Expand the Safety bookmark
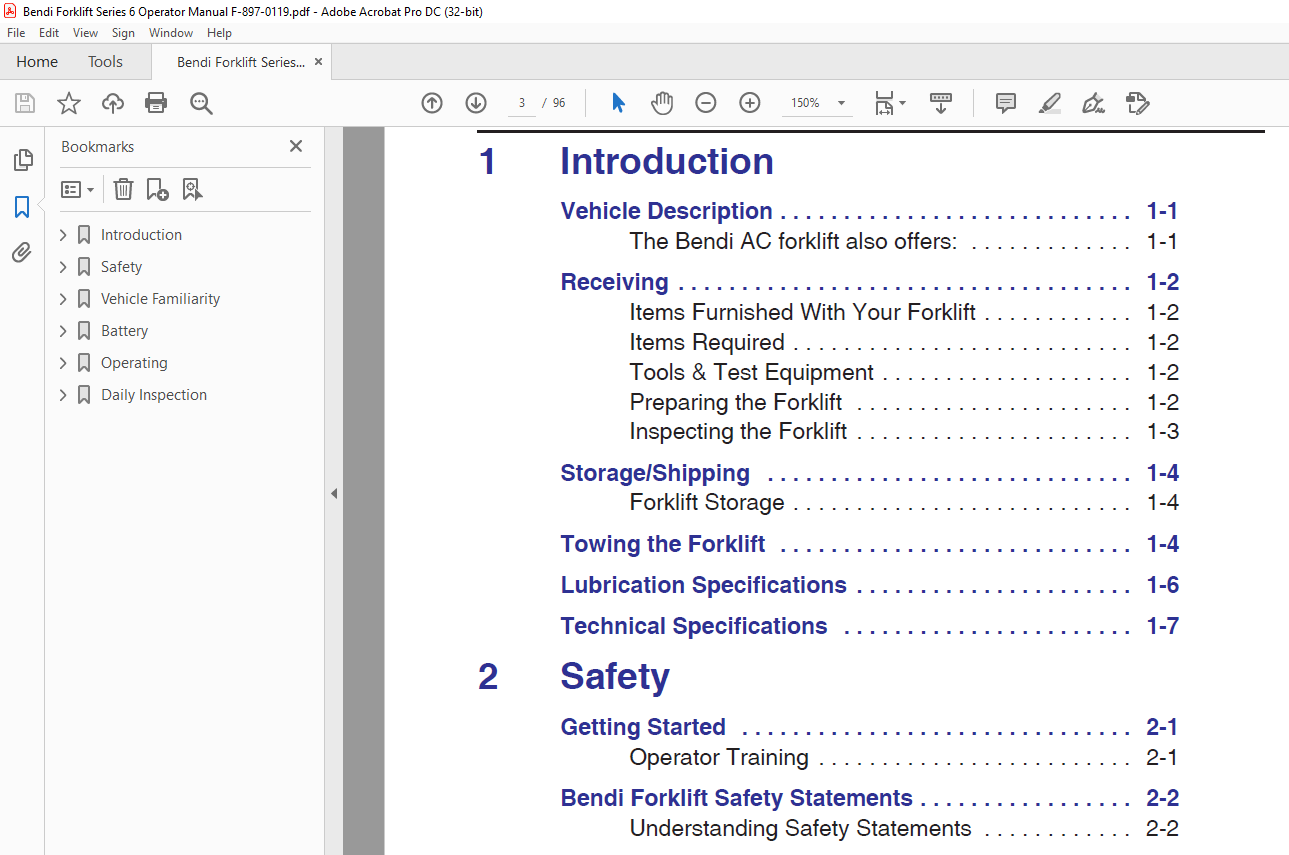1289x855 pixels. tap(64, 267)
